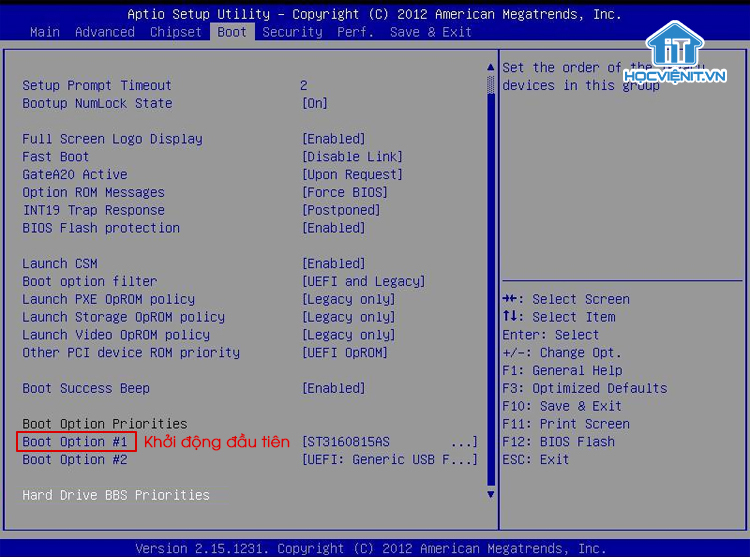
Task: Open the Chipset tab
Action: coord(176,32)
